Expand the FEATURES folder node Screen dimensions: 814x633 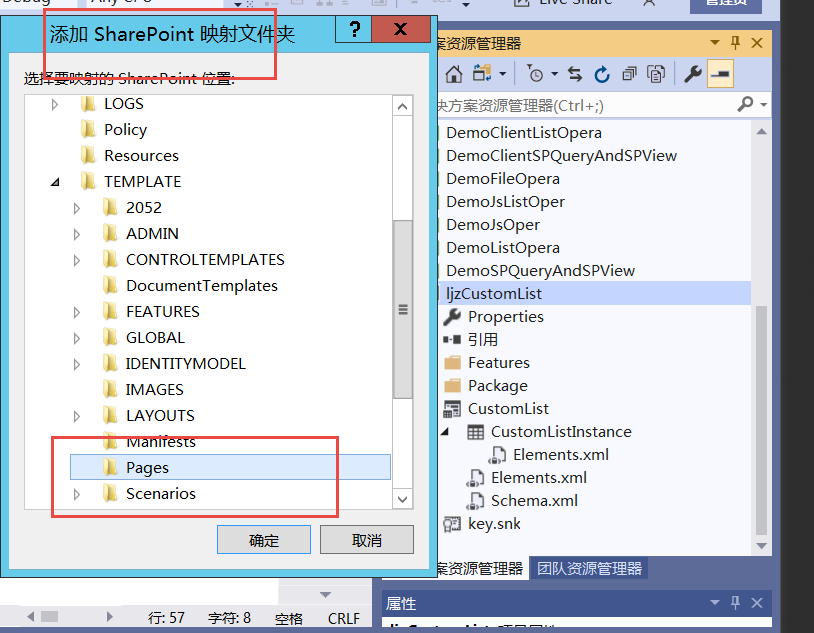point(77,312)
